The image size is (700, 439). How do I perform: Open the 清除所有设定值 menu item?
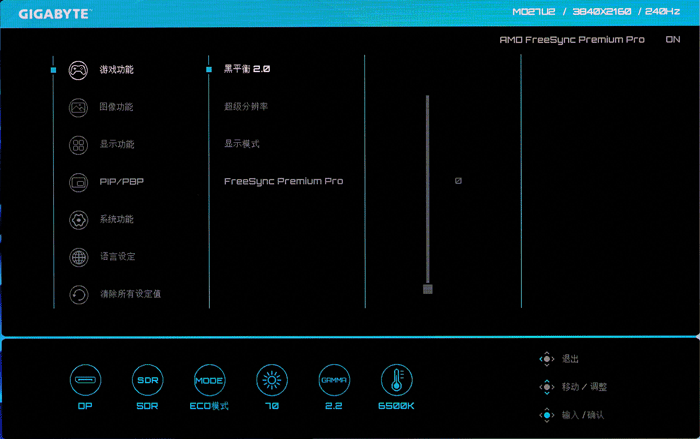click(130, 294)
